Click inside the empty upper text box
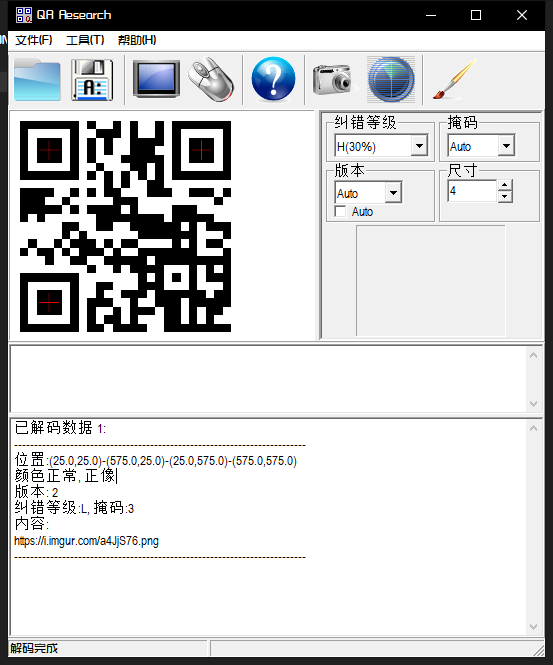The image size is (553, 665). click(268, 379)
